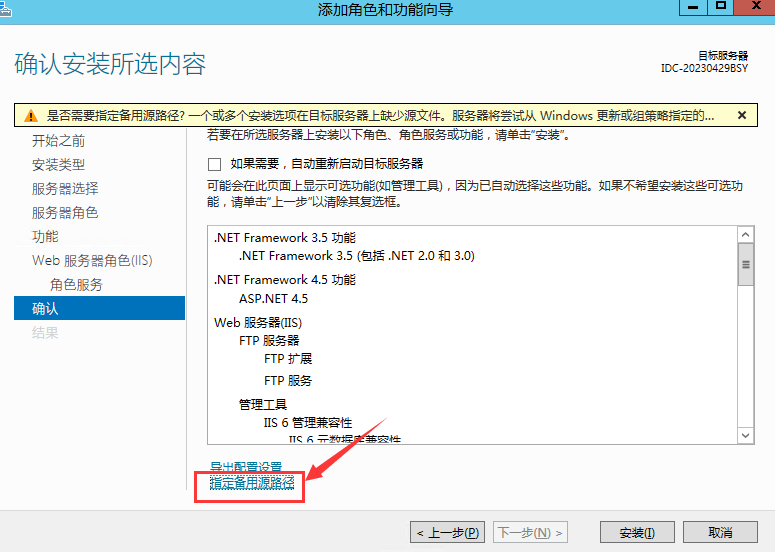Select the FTP 服务 entry
Image resolution: width=775 pixels, height=552 pixels.
coord(288,381)
